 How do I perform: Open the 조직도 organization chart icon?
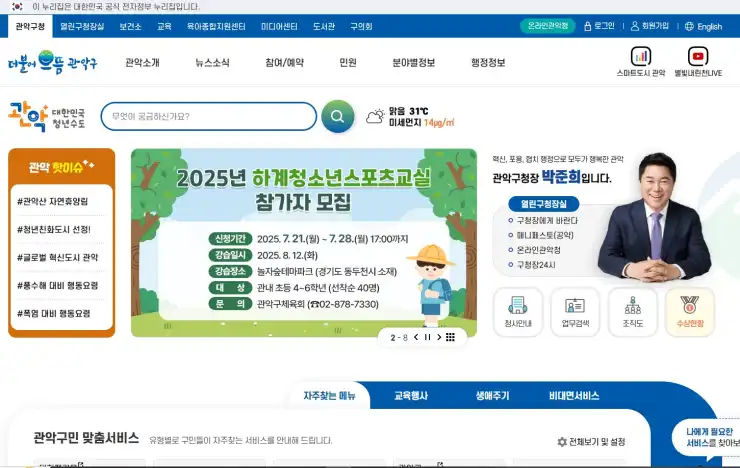(633, 312)
